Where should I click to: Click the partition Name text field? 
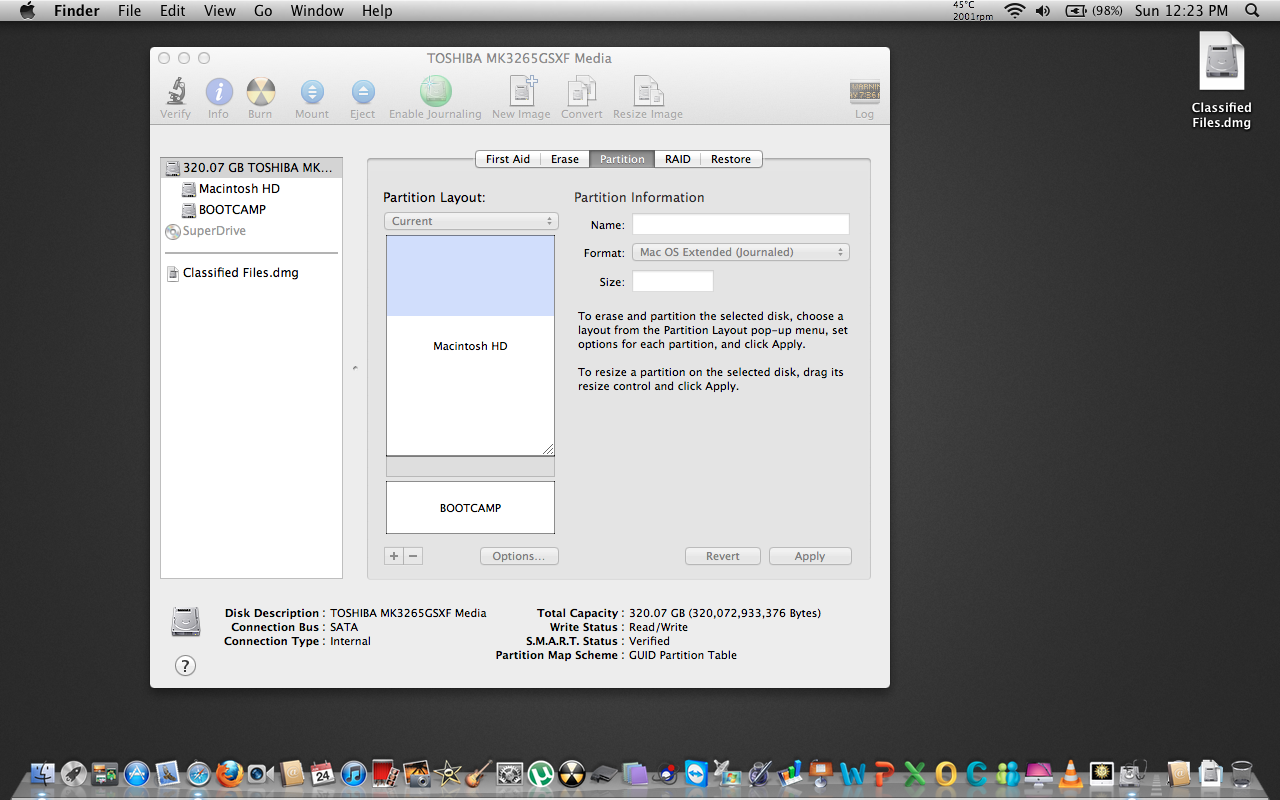[x=741, y=225]
